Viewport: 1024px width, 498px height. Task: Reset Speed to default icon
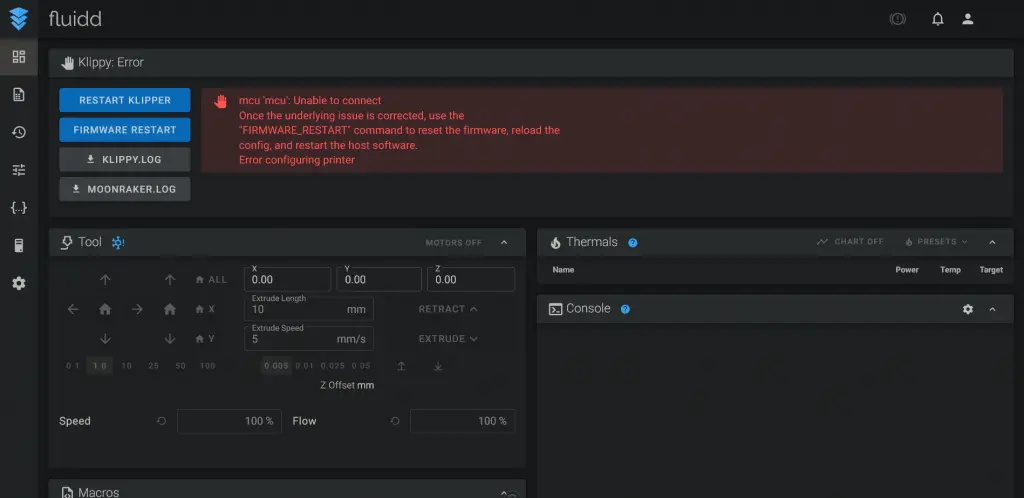tap(161, 421)
